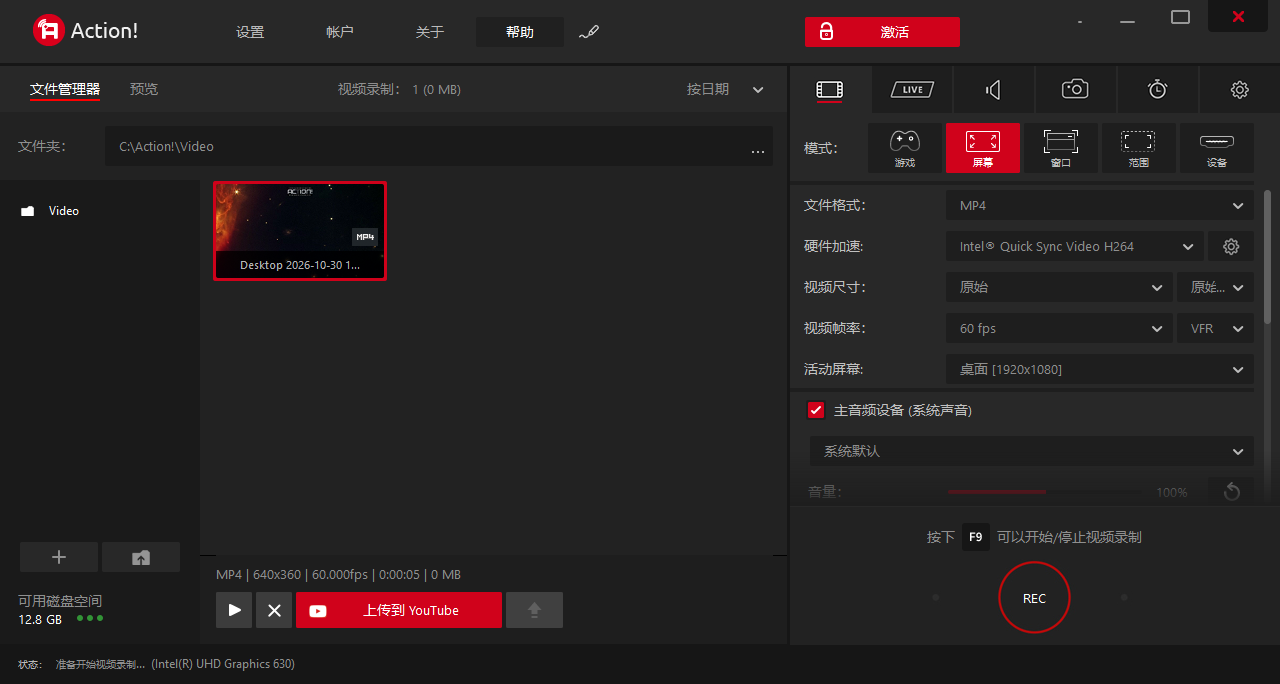The image size is (1280, 684).
Task: Click the grey upload arrow button
Action: (534, 610)
